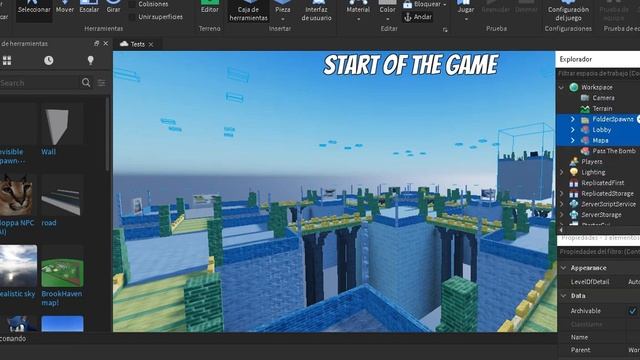Viewport: 640px width, 360px height.
Task: Open the toolbox creations lightbulb tab
Action: click(91, 61)
